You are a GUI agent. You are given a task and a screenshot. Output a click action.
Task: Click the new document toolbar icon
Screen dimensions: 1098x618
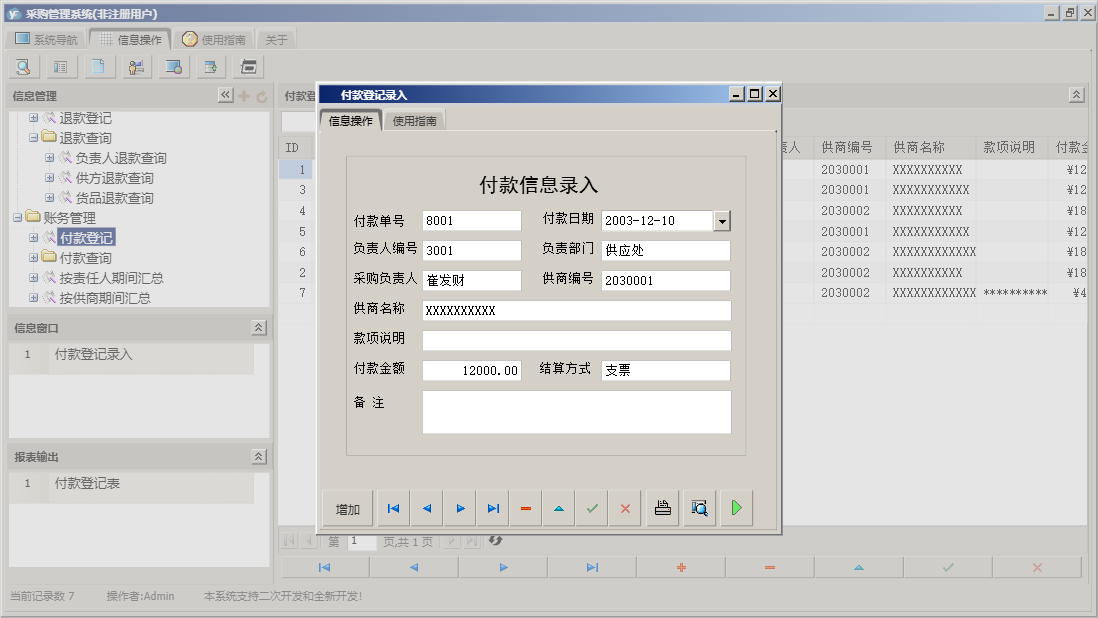(97, 66)
